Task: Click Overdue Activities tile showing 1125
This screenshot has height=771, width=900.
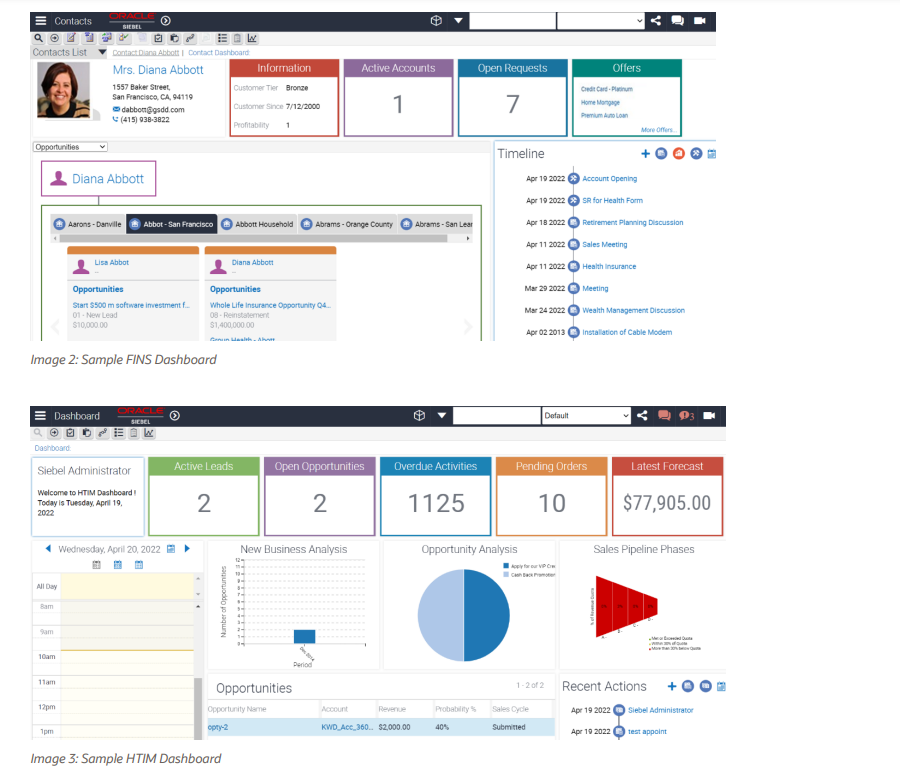Action: click(436, 496)
